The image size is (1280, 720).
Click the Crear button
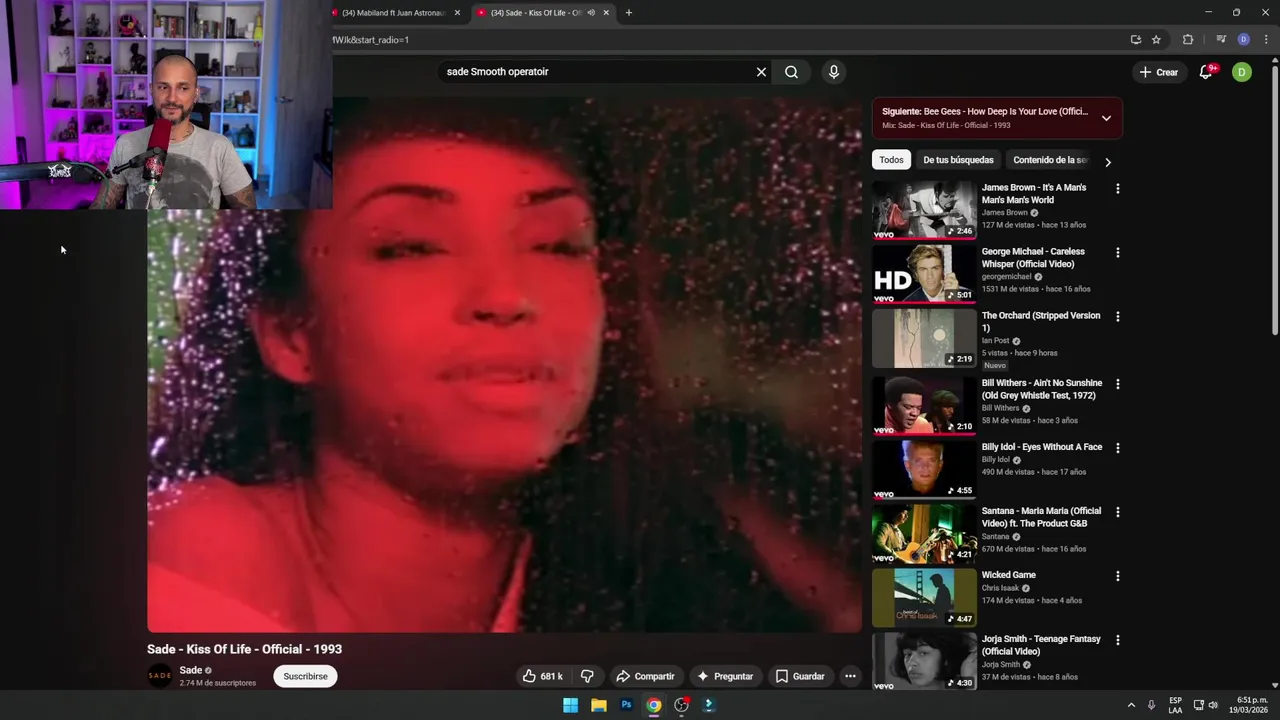click(x=1159, y=72)
